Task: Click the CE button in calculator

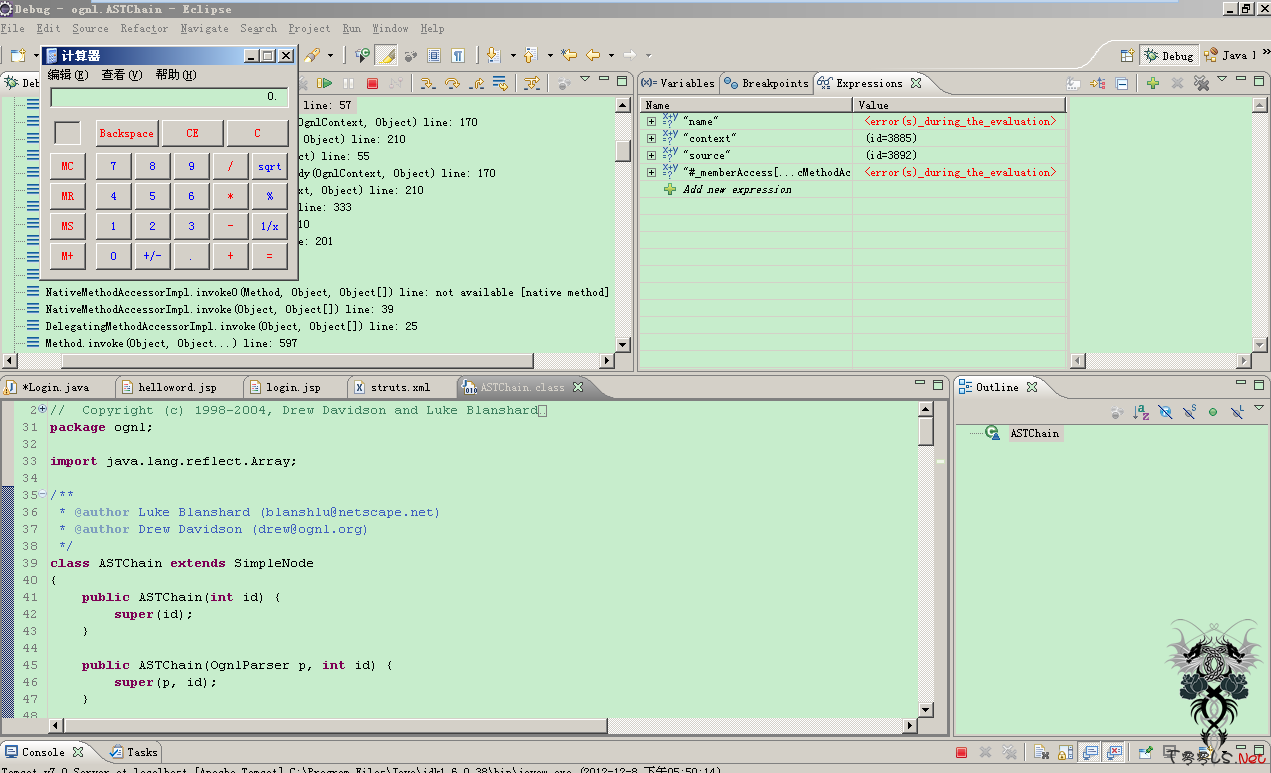Action: pyautogui.click(x=192, y=133)
